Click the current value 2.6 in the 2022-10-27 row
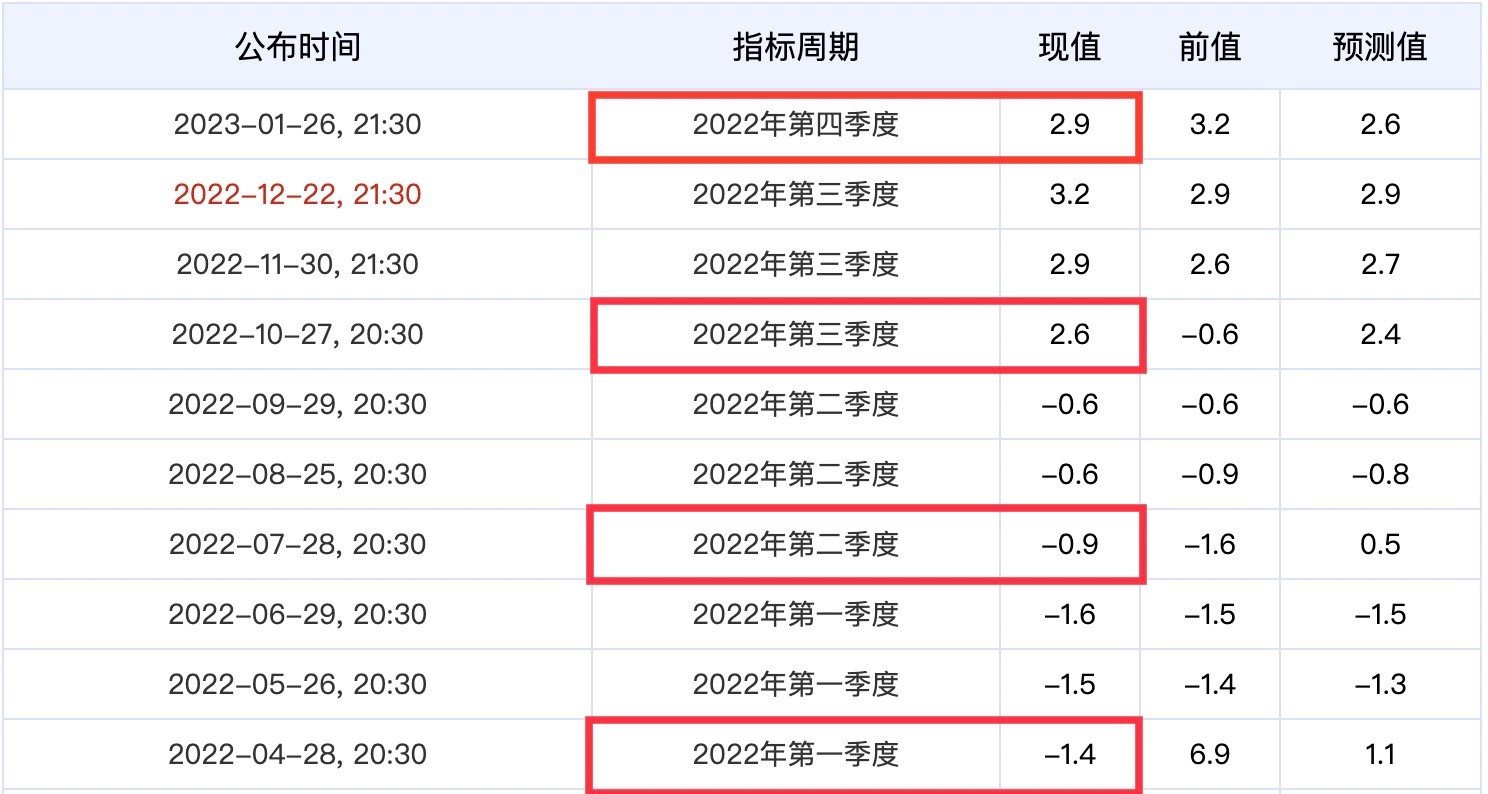 tap(1069, 334)
